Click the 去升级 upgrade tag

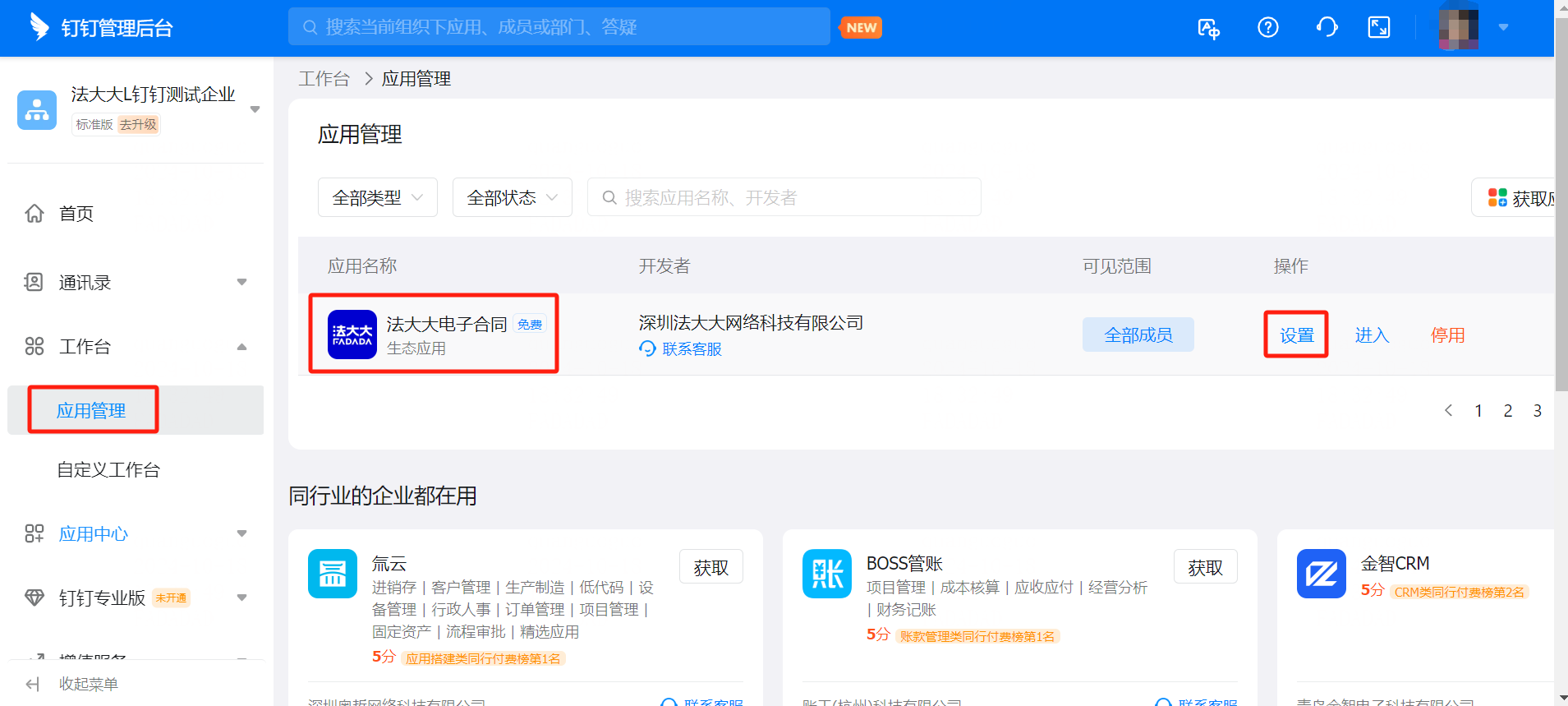pyautogui.click(x=138, y=125)
